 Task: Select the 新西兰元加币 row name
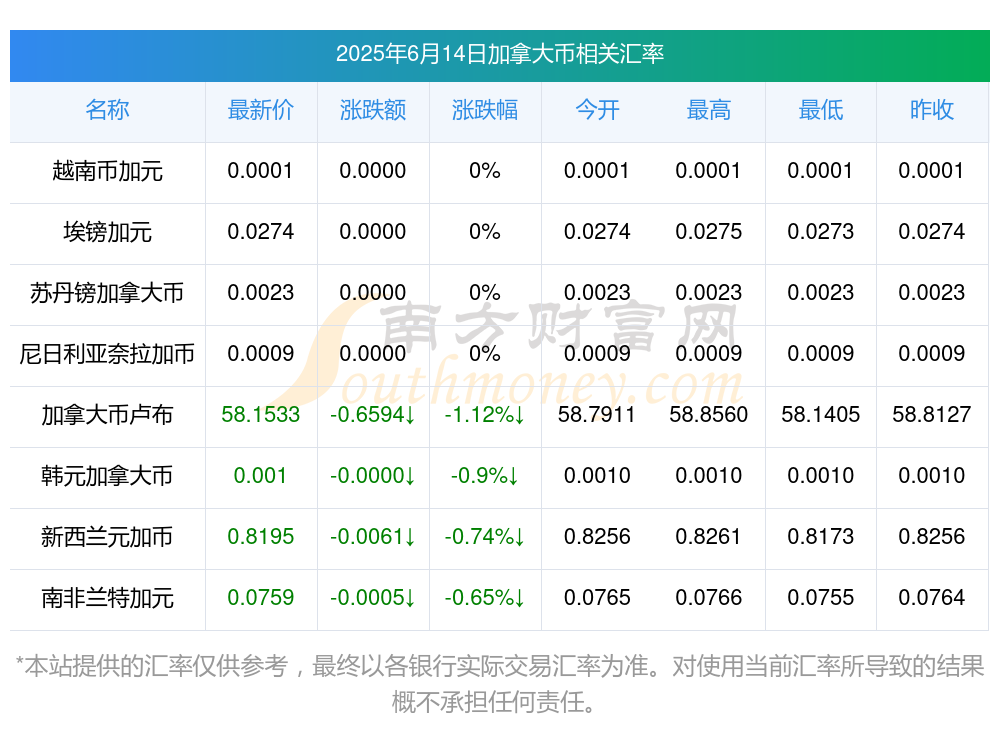pyautogui.click(x=107, y=537)
